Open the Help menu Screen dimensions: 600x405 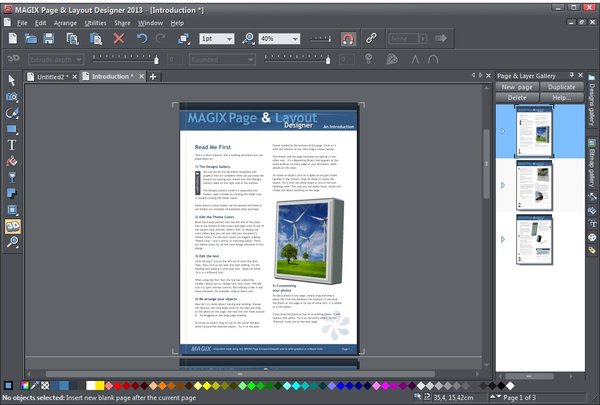177,23
